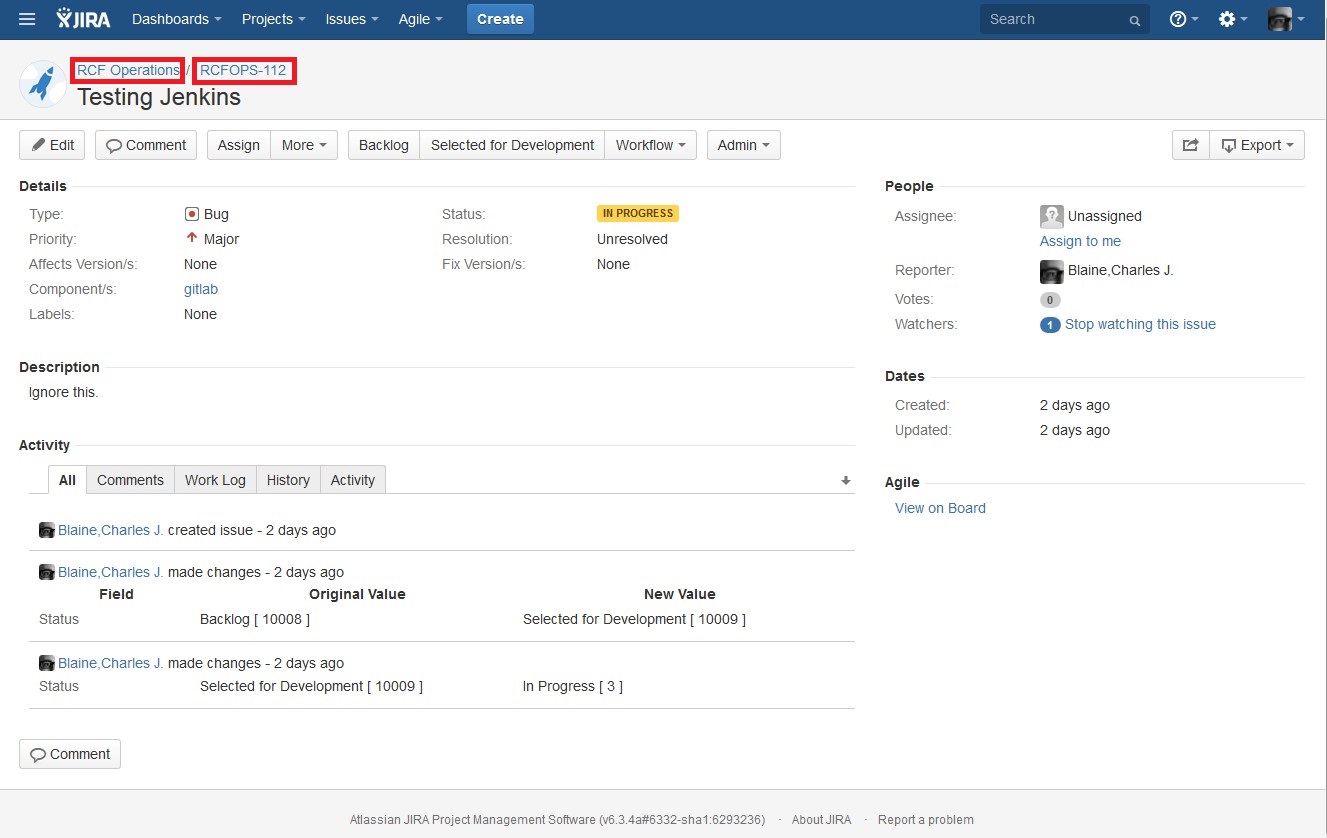The image size is (1327, 838).
Task: Click the Edit issue button
Action: pyautogui.click(x=52, y=145)
